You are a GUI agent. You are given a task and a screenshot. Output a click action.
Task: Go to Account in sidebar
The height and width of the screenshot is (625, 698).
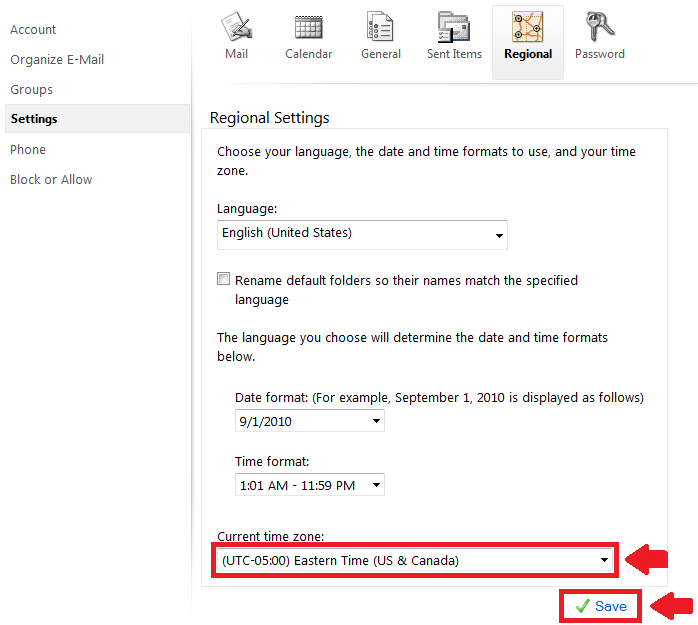[x=33, y=30]
